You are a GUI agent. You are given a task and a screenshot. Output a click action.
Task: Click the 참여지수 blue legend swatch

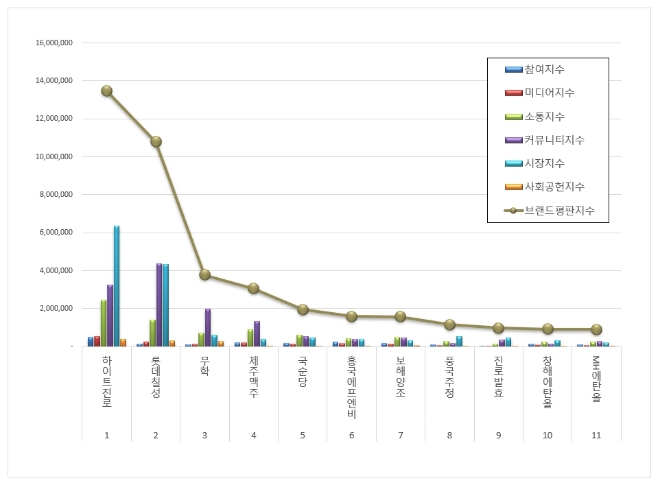(x=514, y=69)
